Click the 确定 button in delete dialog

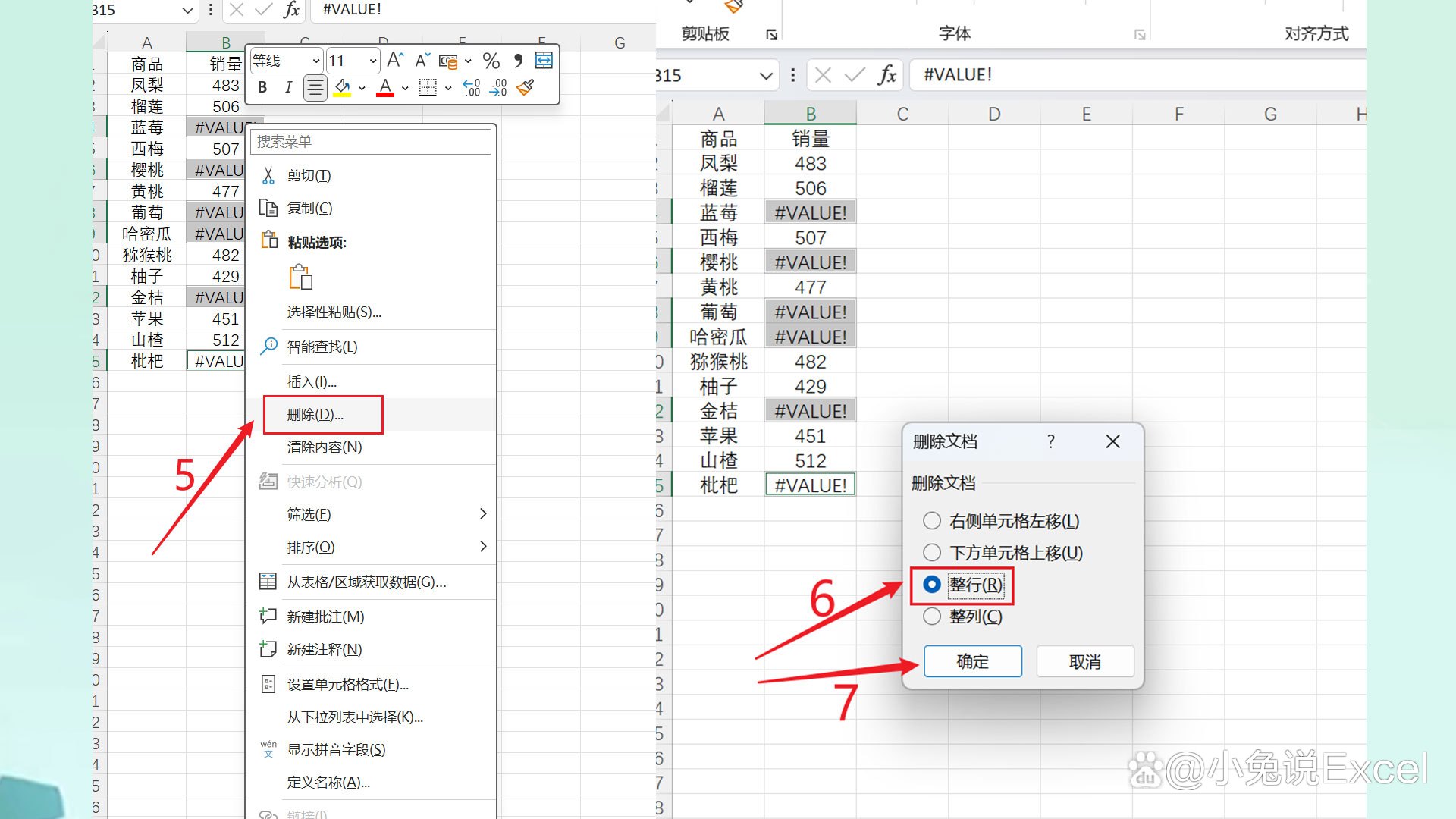[x=972, y=661]
